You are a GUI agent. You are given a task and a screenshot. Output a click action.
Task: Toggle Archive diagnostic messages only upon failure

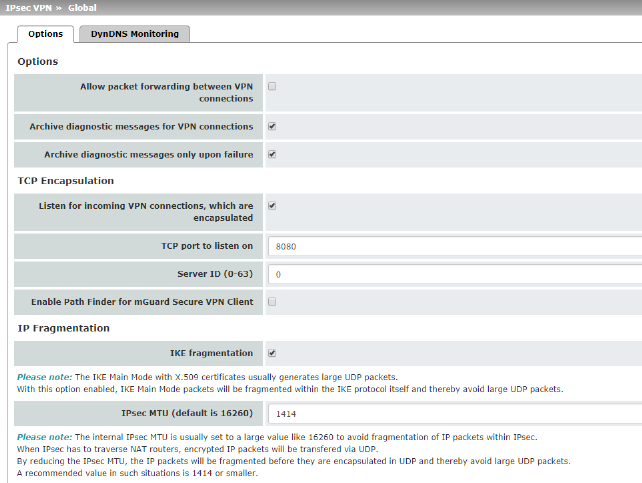[272, 154]
